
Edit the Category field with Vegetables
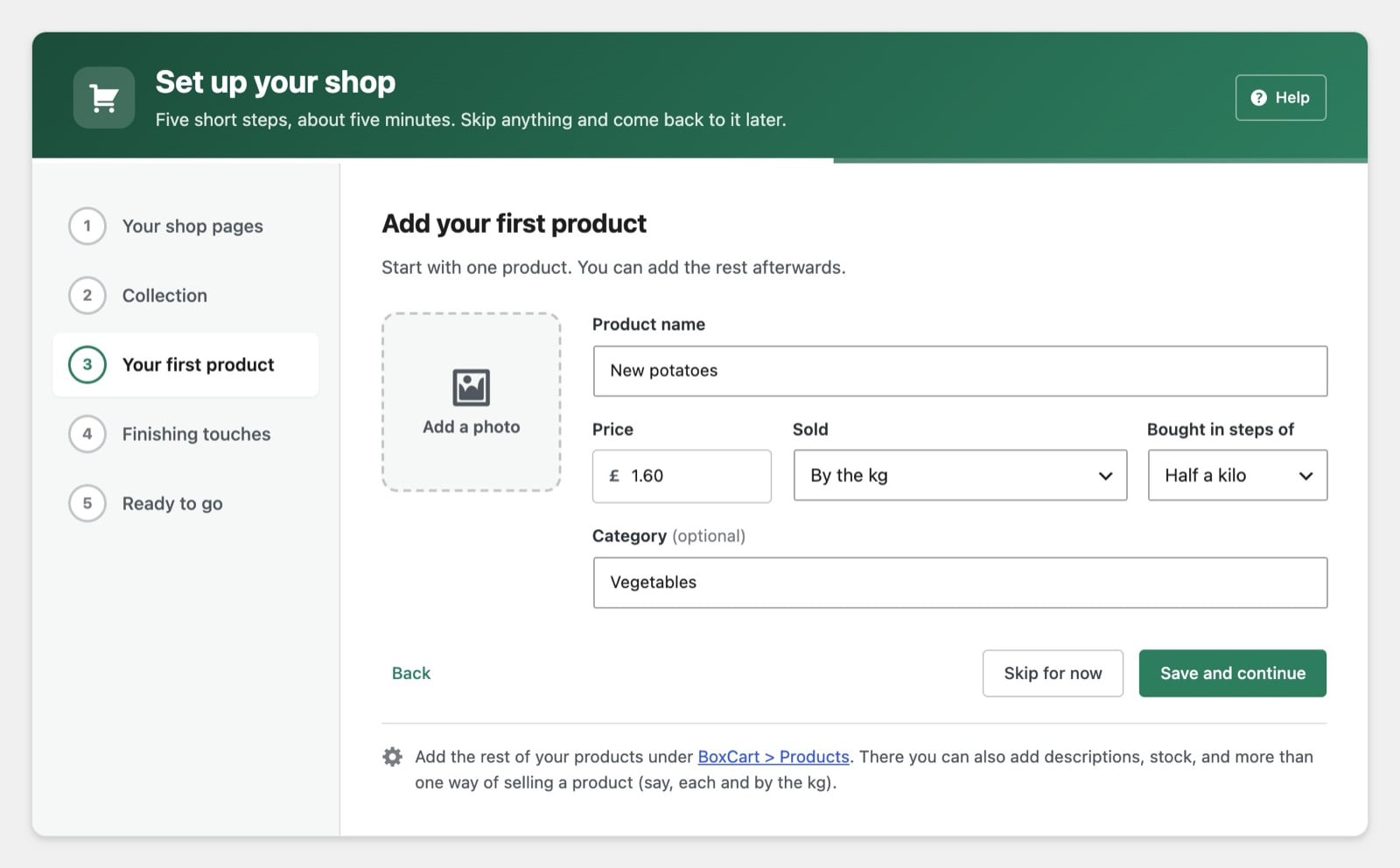pos(960,583)
